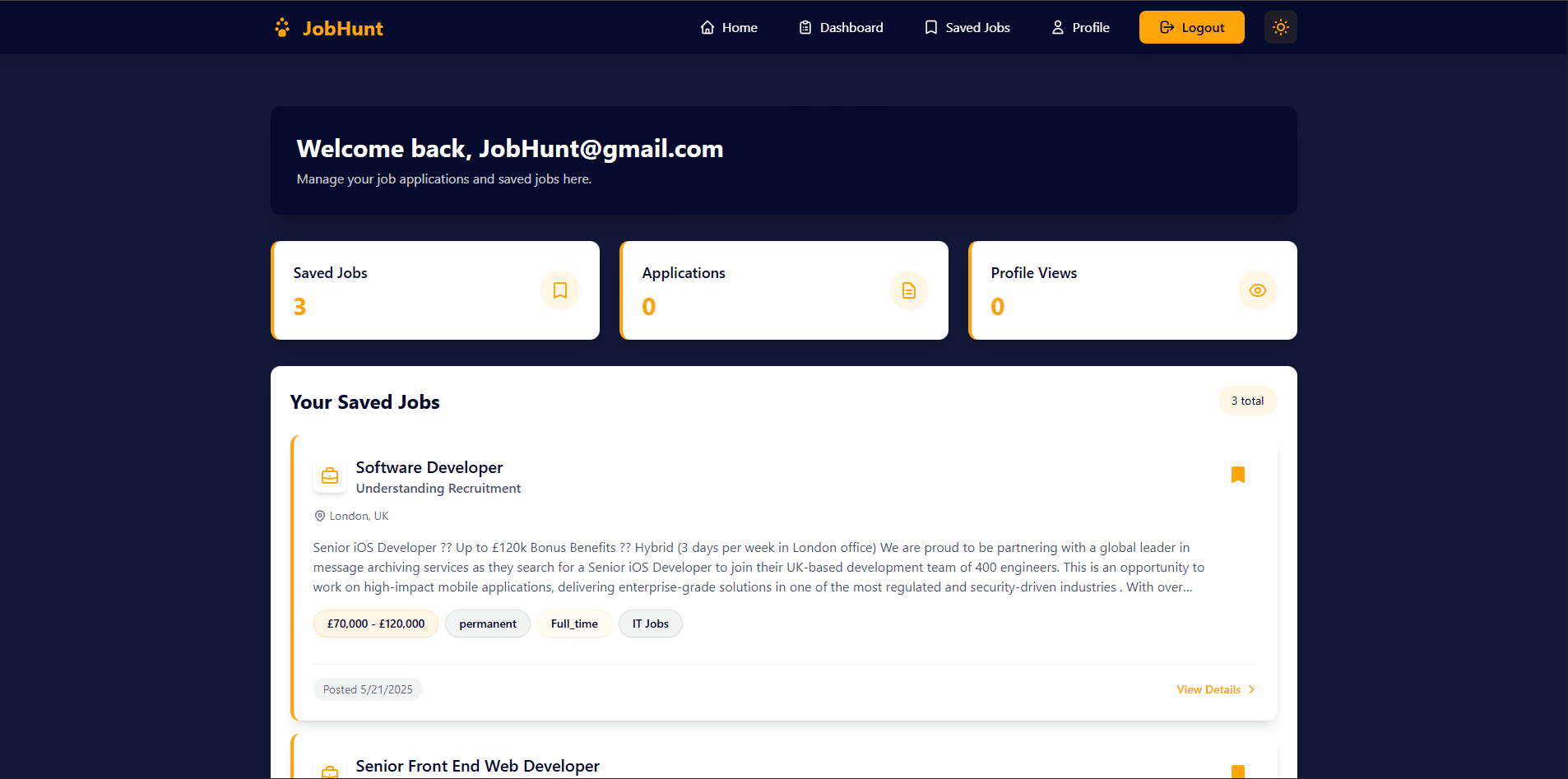Click the Profile user icon

tap(1058, 27)
